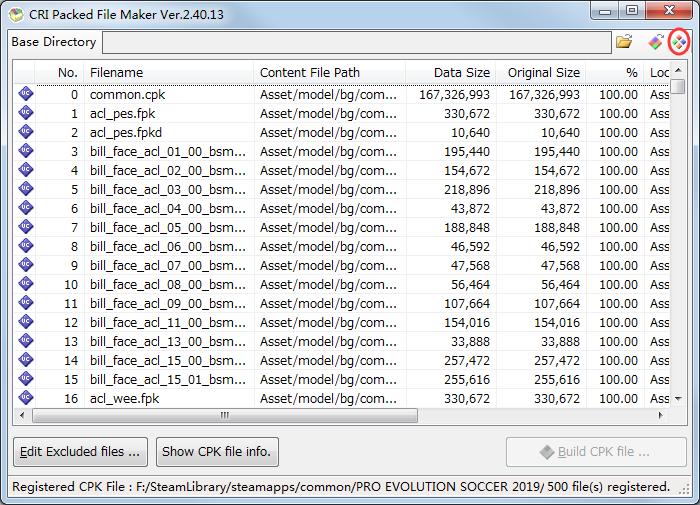Click the vertical scrollbar up arrow
The image size is (700, 505).
pyautogui.click(x=678, y=70)
